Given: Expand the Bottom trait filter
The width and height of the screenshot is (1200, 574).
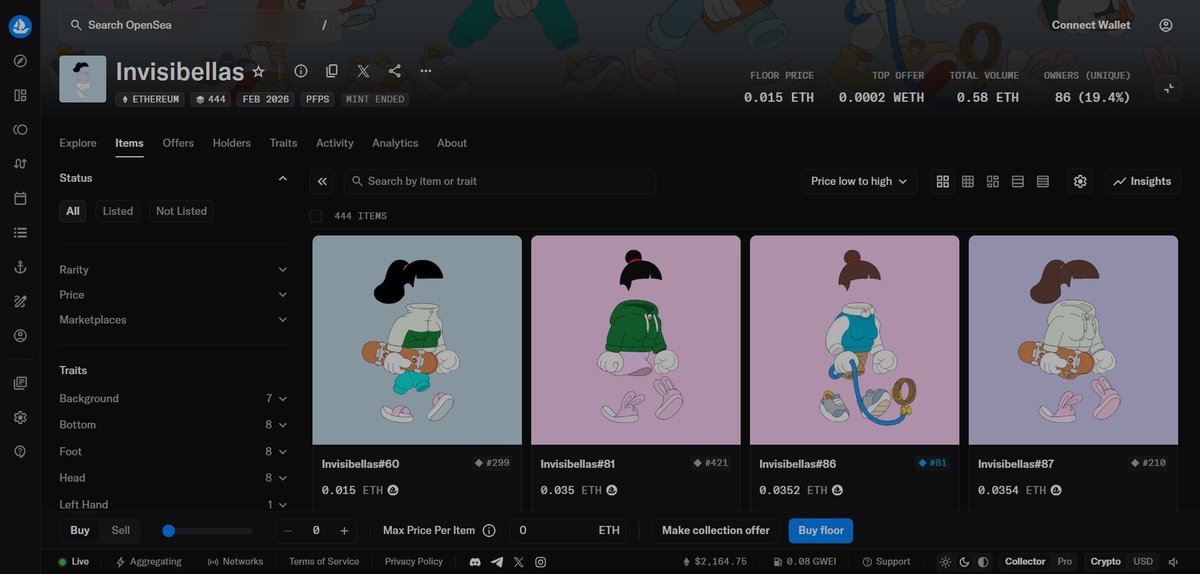Looking at the screenshot, I should [173, 425].
